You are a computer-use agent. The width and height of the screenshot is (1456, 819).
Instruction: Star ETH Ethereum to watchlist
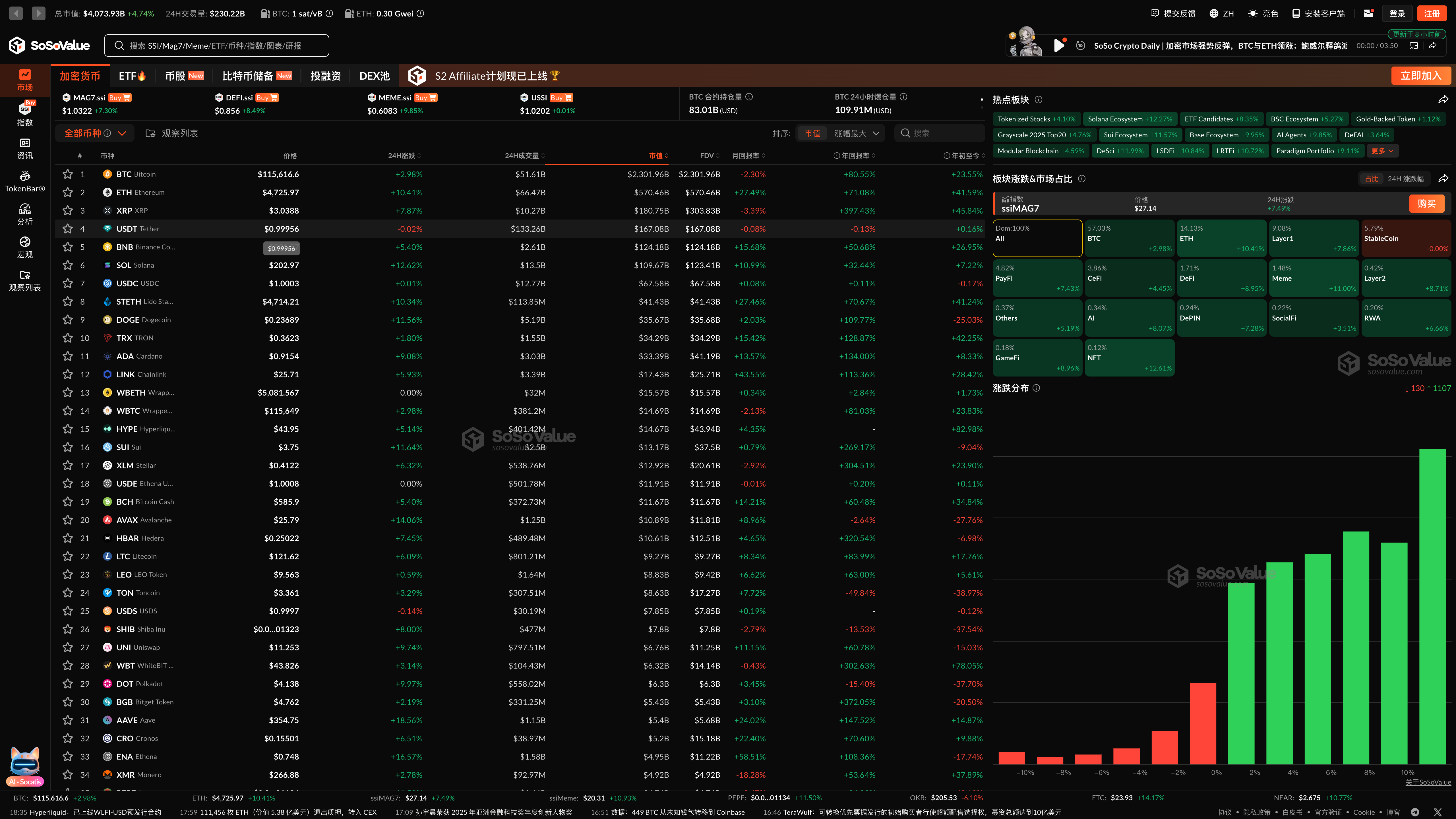(68, 192)
